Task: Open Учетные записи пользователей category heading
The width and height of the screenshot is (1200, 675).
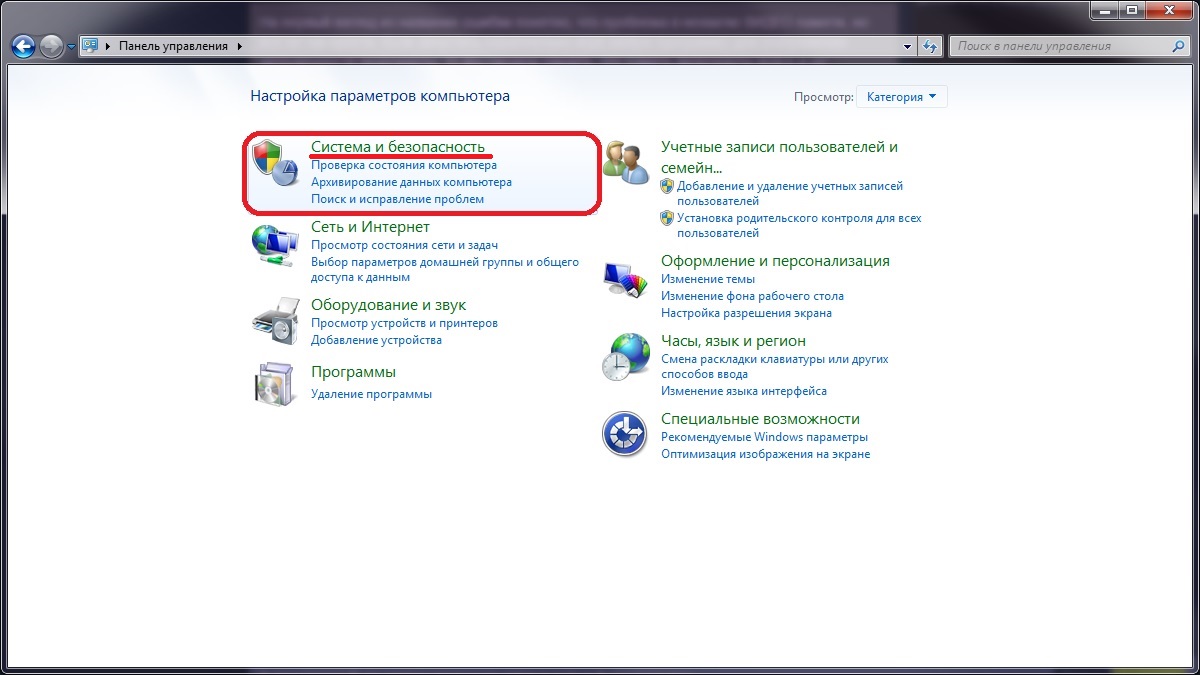Action: click(779, 157)
